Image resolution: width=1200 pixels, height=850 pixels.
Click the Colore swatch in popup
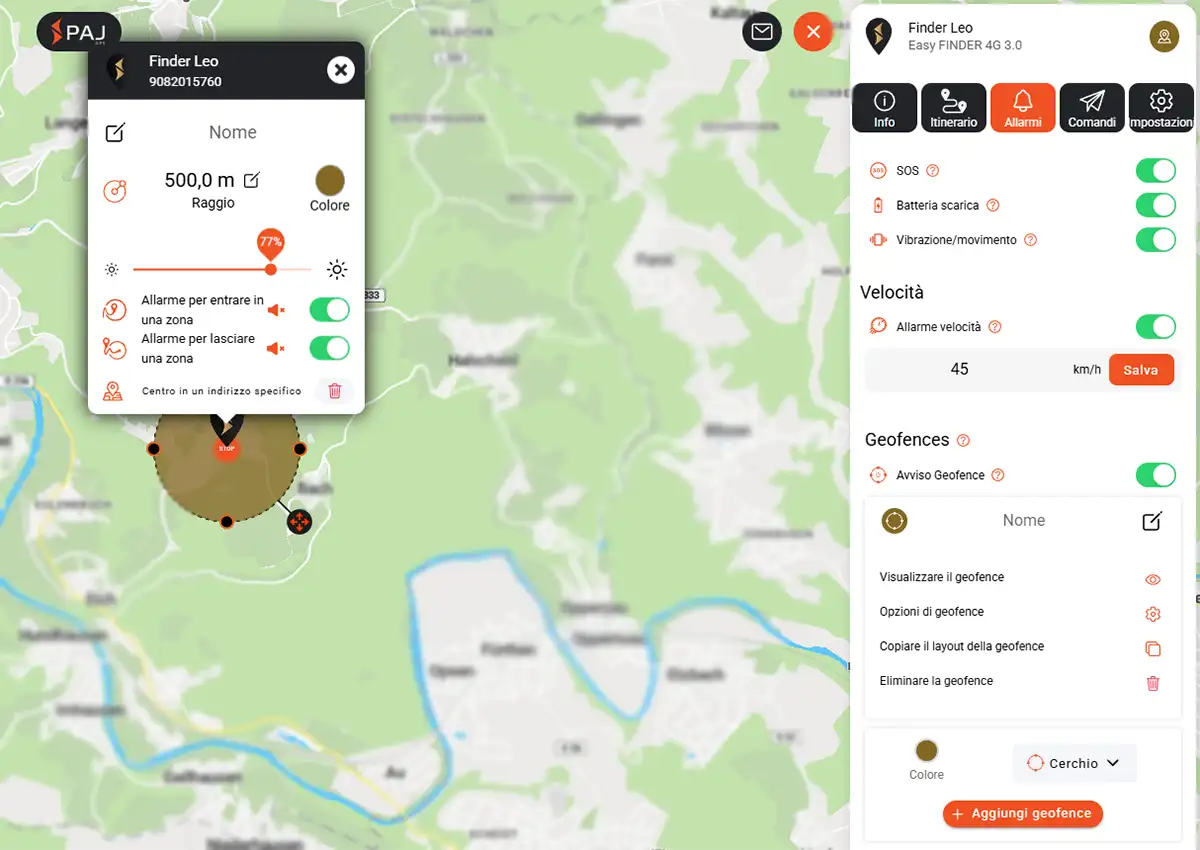(x=330, y=181)
